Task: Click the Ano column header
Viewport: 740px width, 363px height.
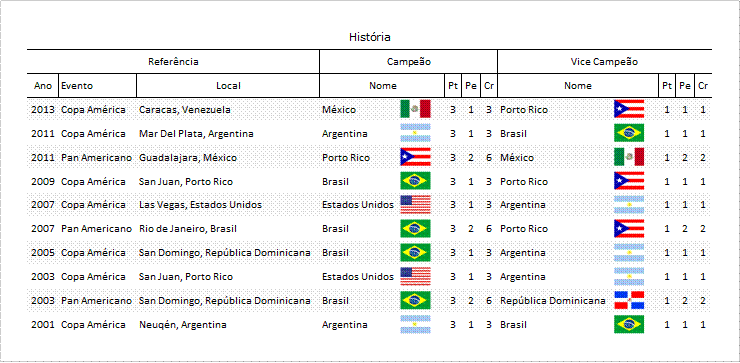Action: click(x=43, y=86)
